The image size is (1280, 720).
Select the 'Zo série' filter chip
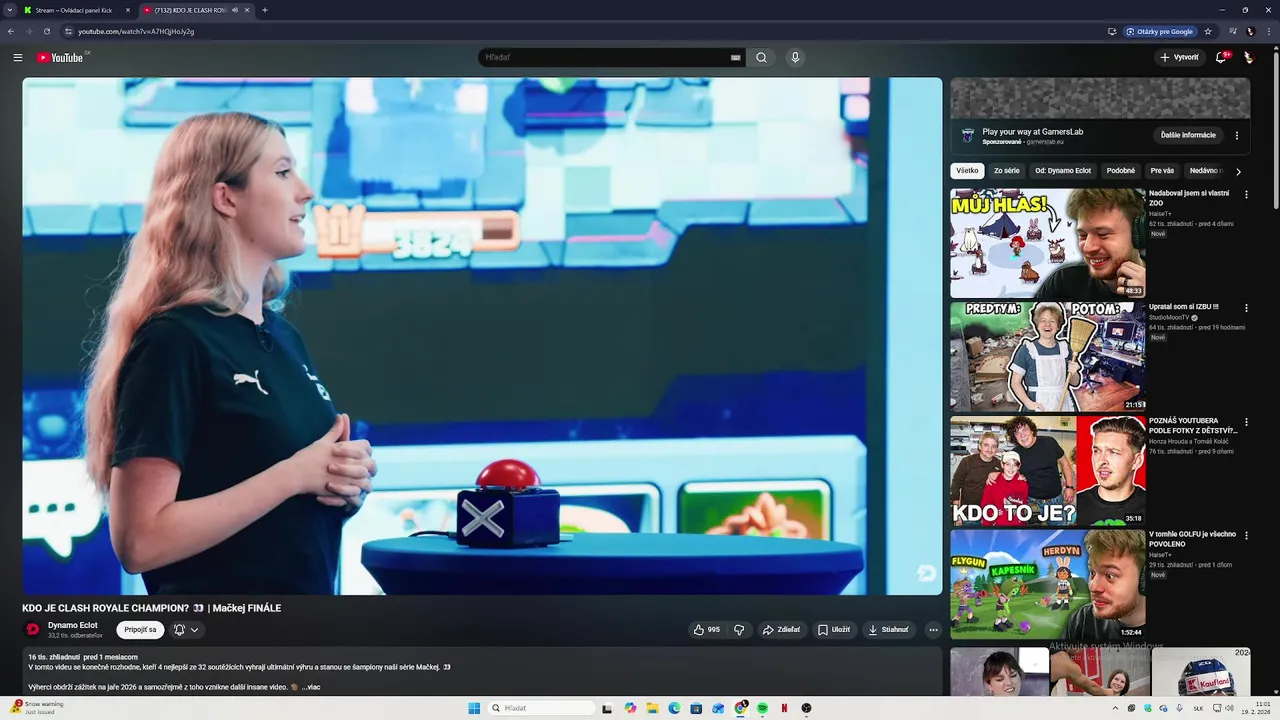click(1007, 171)
